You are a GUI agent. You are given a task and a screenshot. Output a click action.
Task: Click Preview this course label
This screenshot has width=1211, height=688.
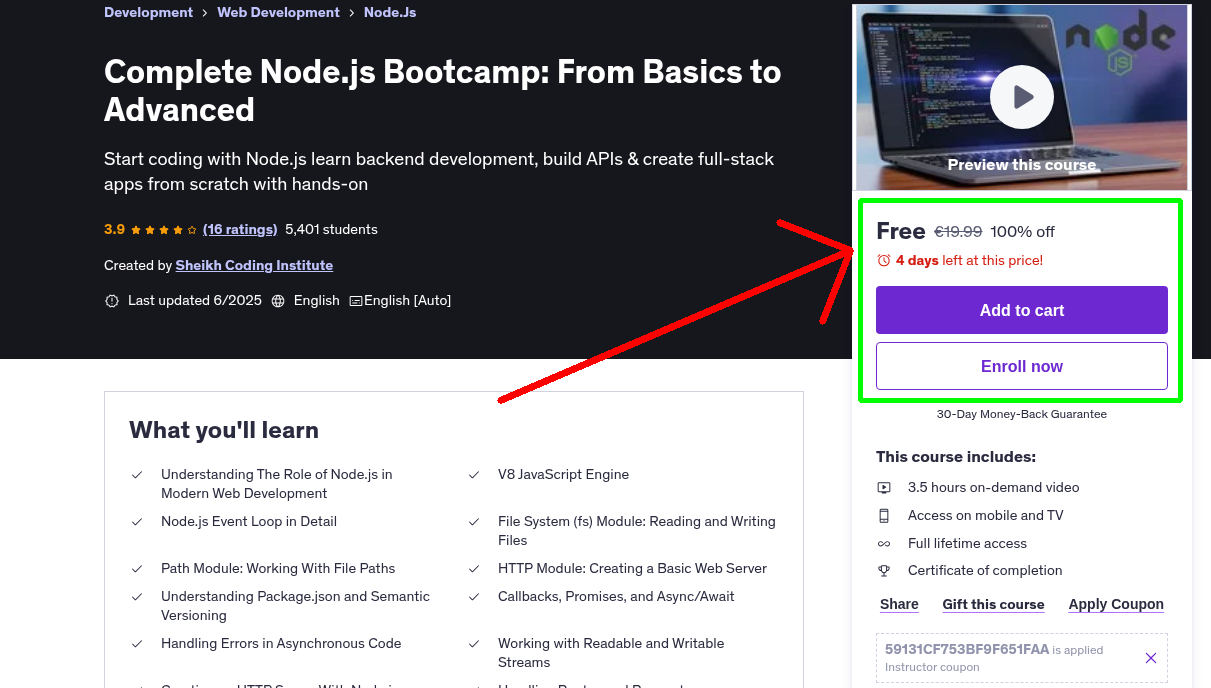[1022, 165]
